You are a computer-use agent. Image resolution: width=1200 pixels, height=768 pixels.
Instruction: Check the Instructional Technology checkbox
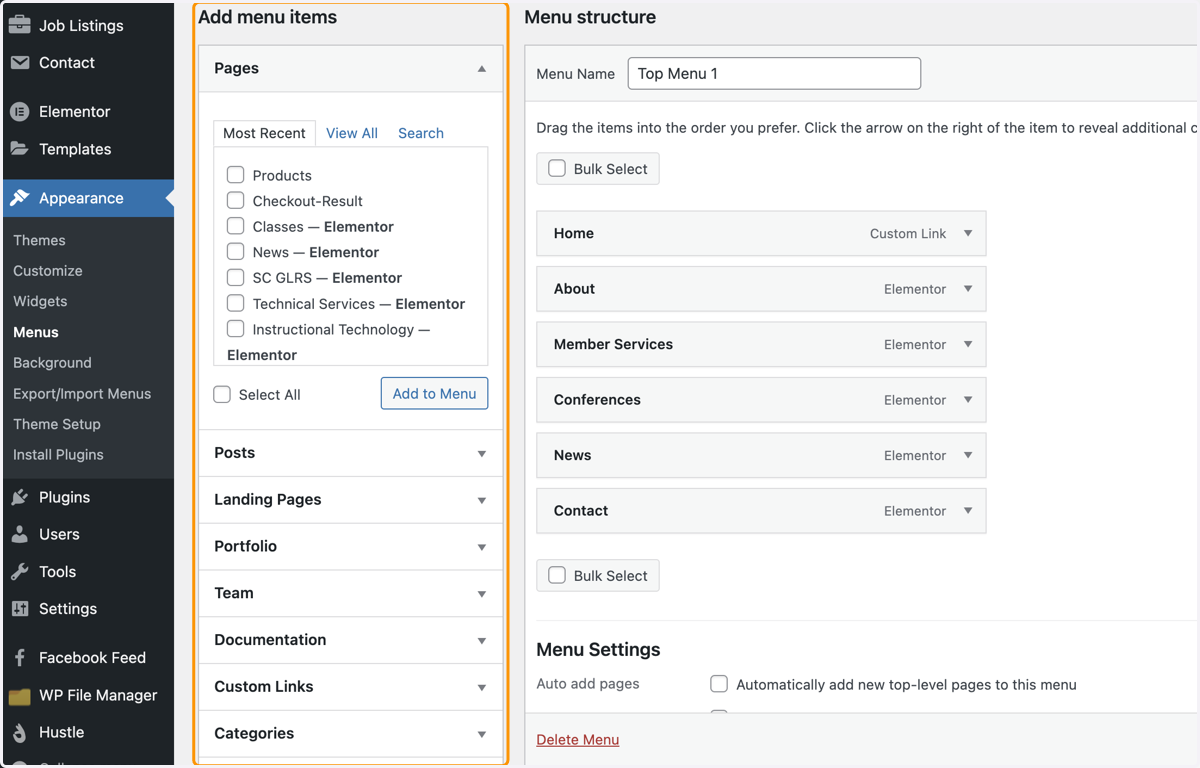pyautogui.click(x=236, y=329)
